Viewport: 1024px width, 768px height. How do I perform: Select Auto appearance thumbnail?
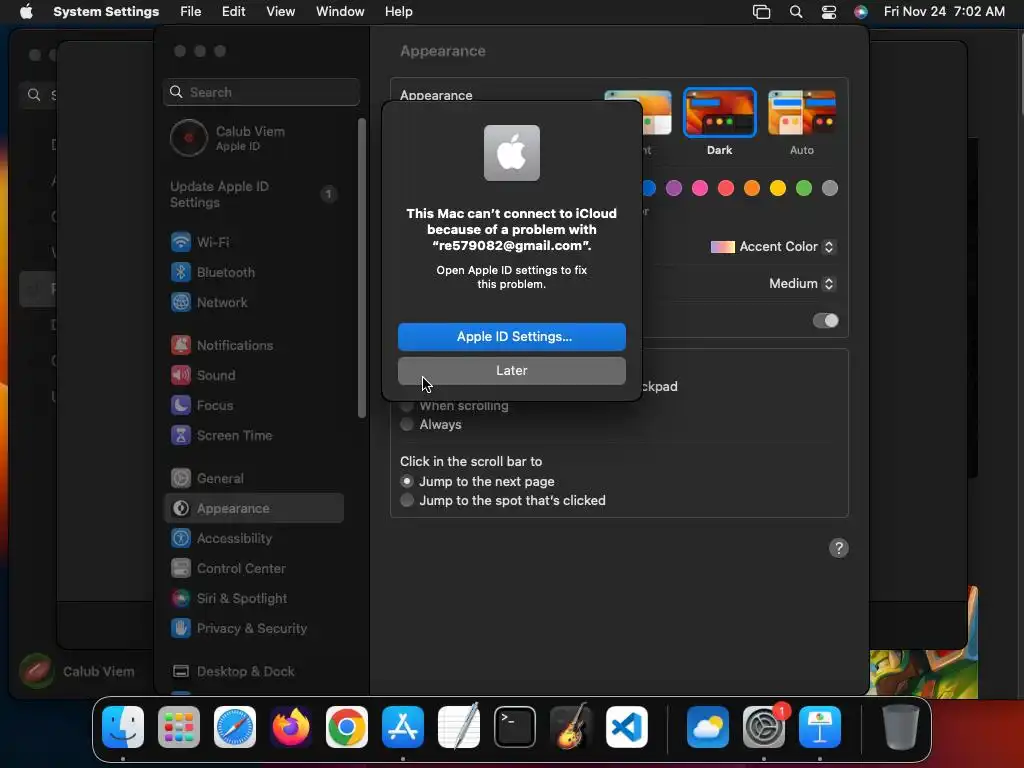[802, 113]
